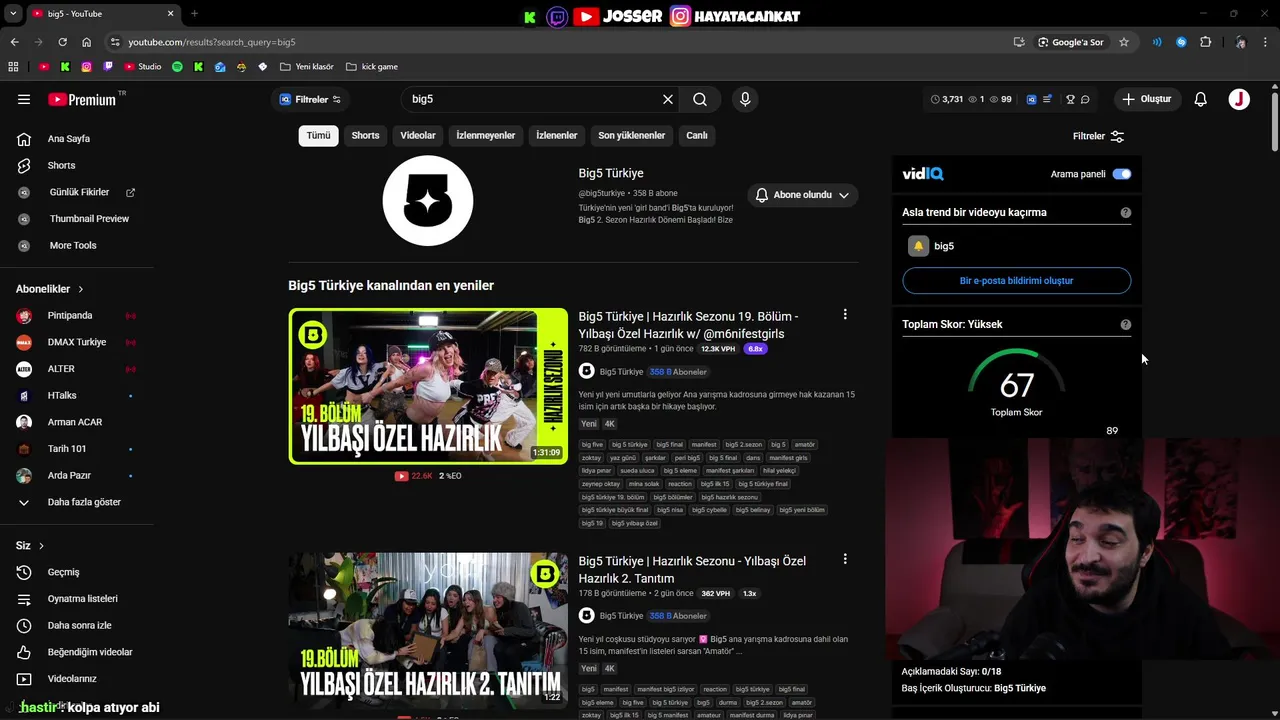Open browser extensions puzzle icon

1205,42
